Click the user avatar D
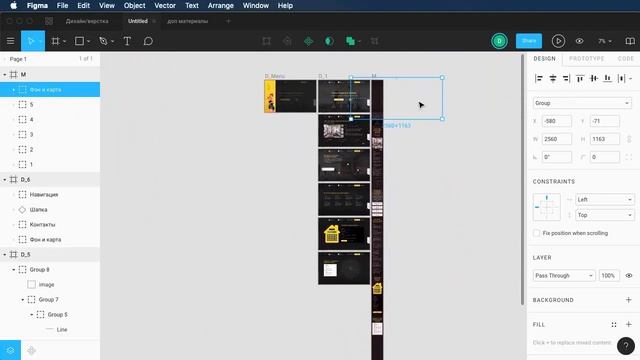The width and height of the screenshot is (640, 360). coord(499,41)
